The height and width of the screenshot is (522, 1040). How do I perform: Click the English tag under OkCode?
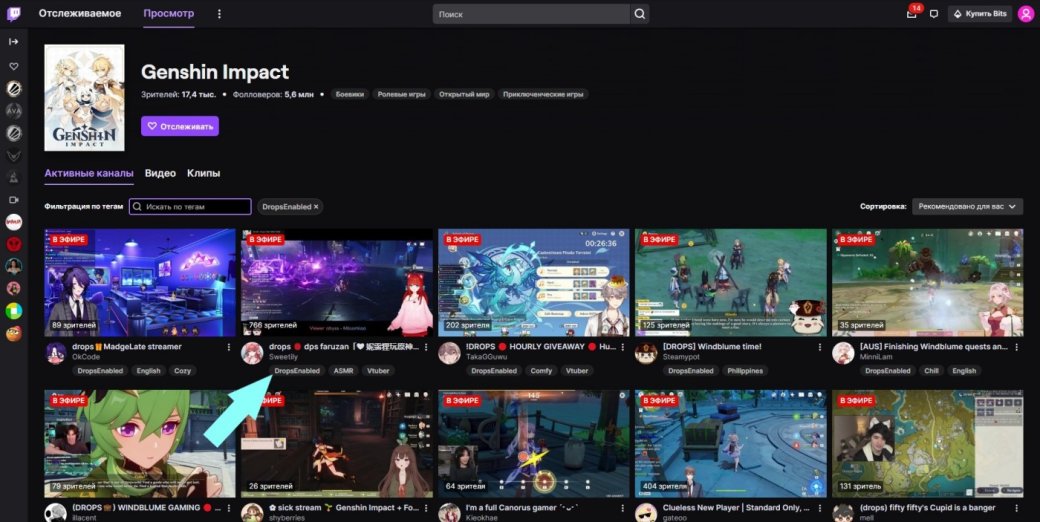149,371
